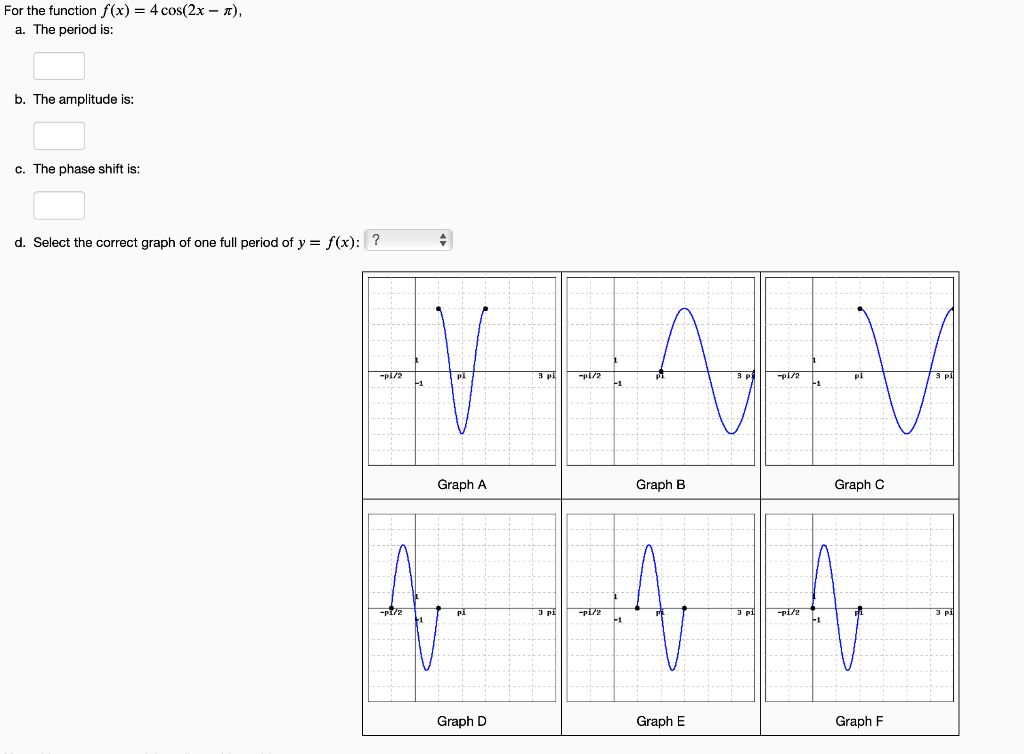Click the down arrow on the graph selector

pos(442,243)
